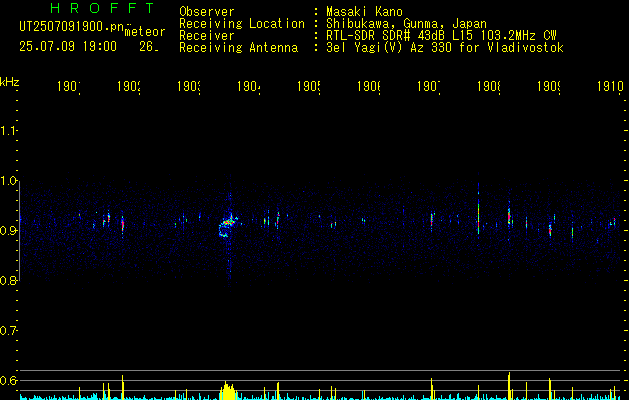The height and width of the screenshot is (400, 629).
Task: Select Shibukawa, Gunma, Japan text
Action: (x=406, y=24)
